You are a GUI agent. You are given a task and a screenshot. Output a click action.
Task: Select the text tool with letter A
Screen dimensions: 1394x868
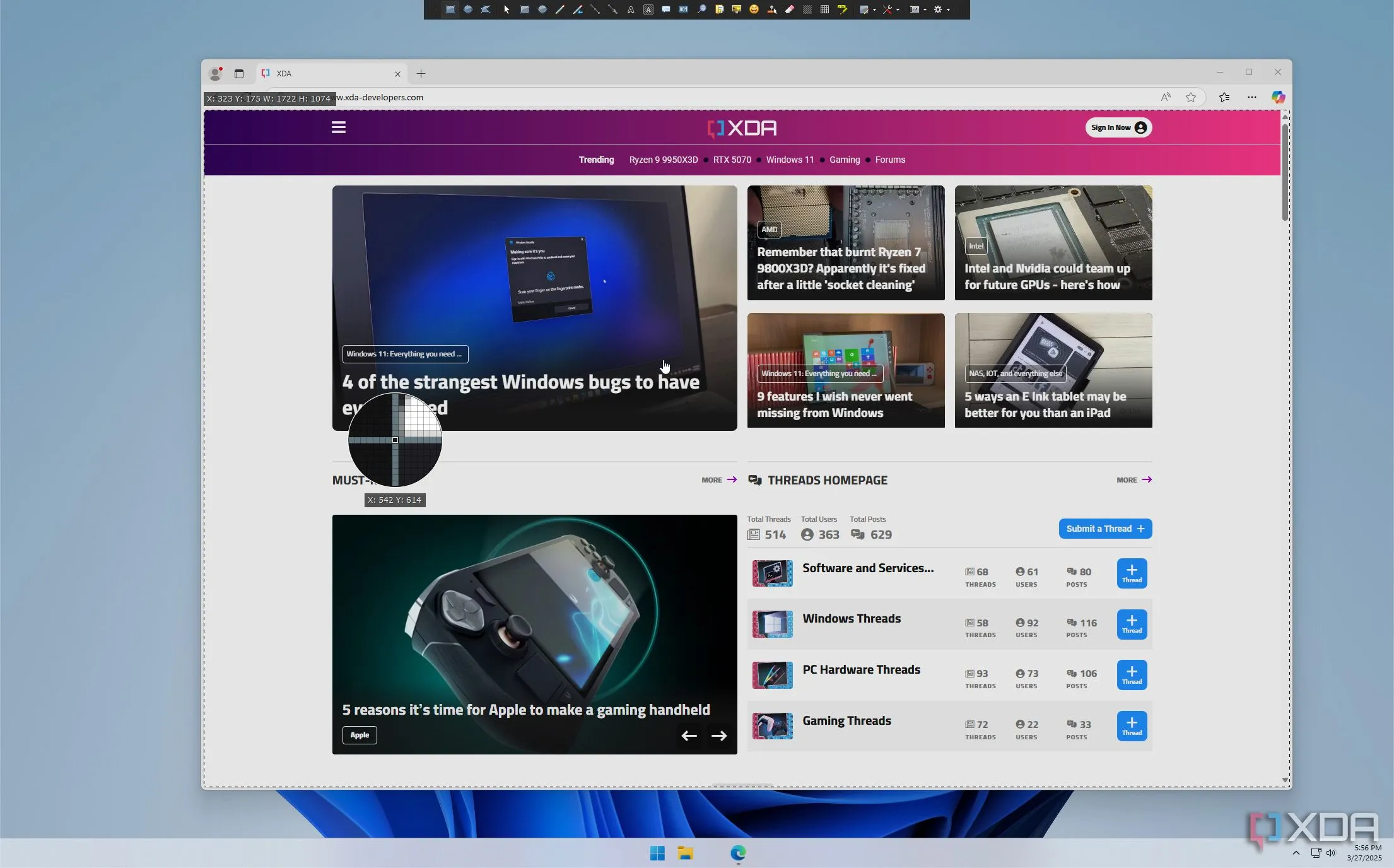coord(631,9)
